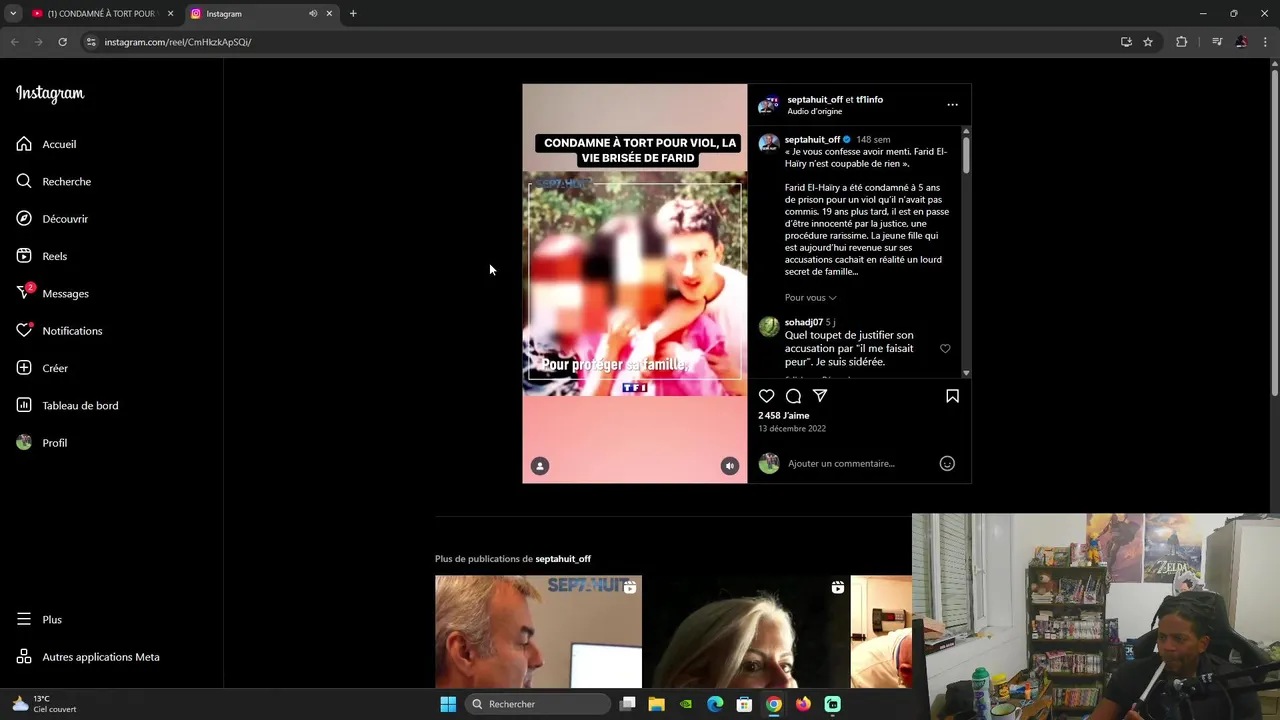This screenshot has height=720, width=1280.
Task: Open septahuit_off profile from post header
Action: coord(815,99)
